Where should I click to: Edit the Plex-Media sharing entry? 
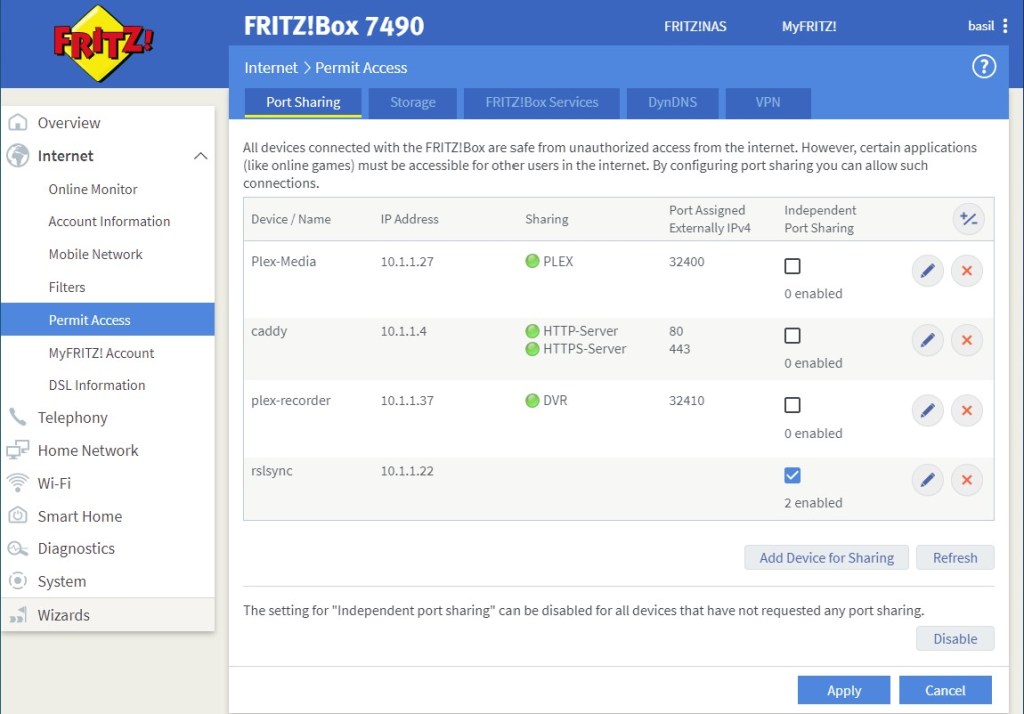(927, 270)
